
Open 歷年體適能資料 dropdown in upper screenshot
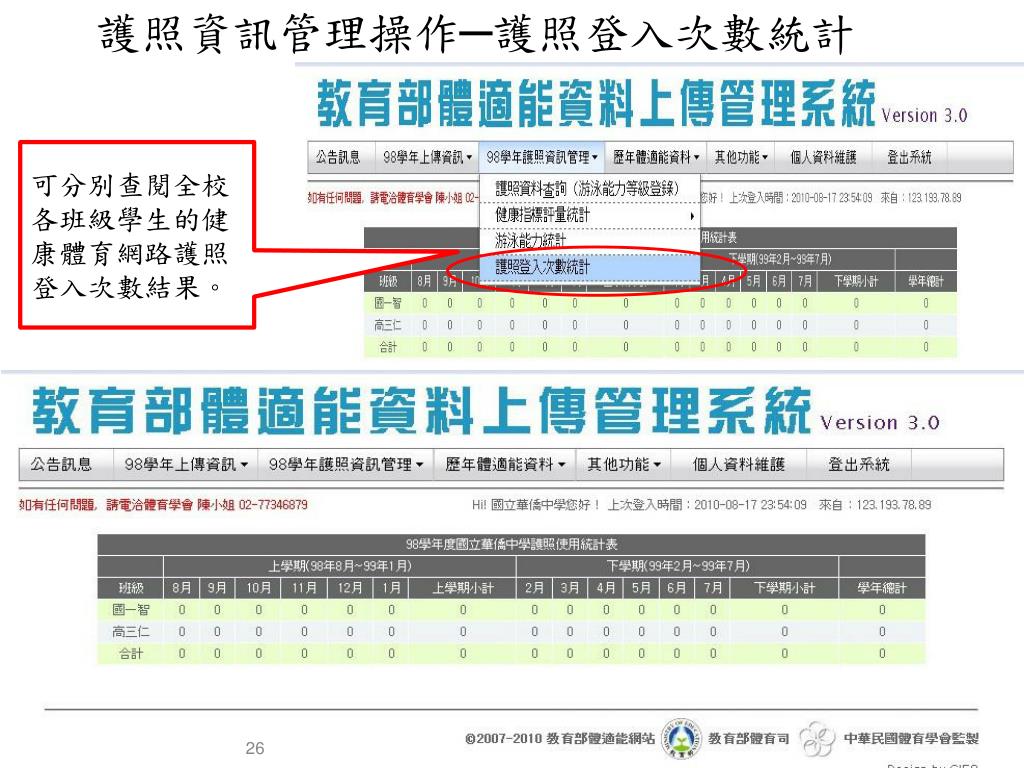click(x=655, y=157)
